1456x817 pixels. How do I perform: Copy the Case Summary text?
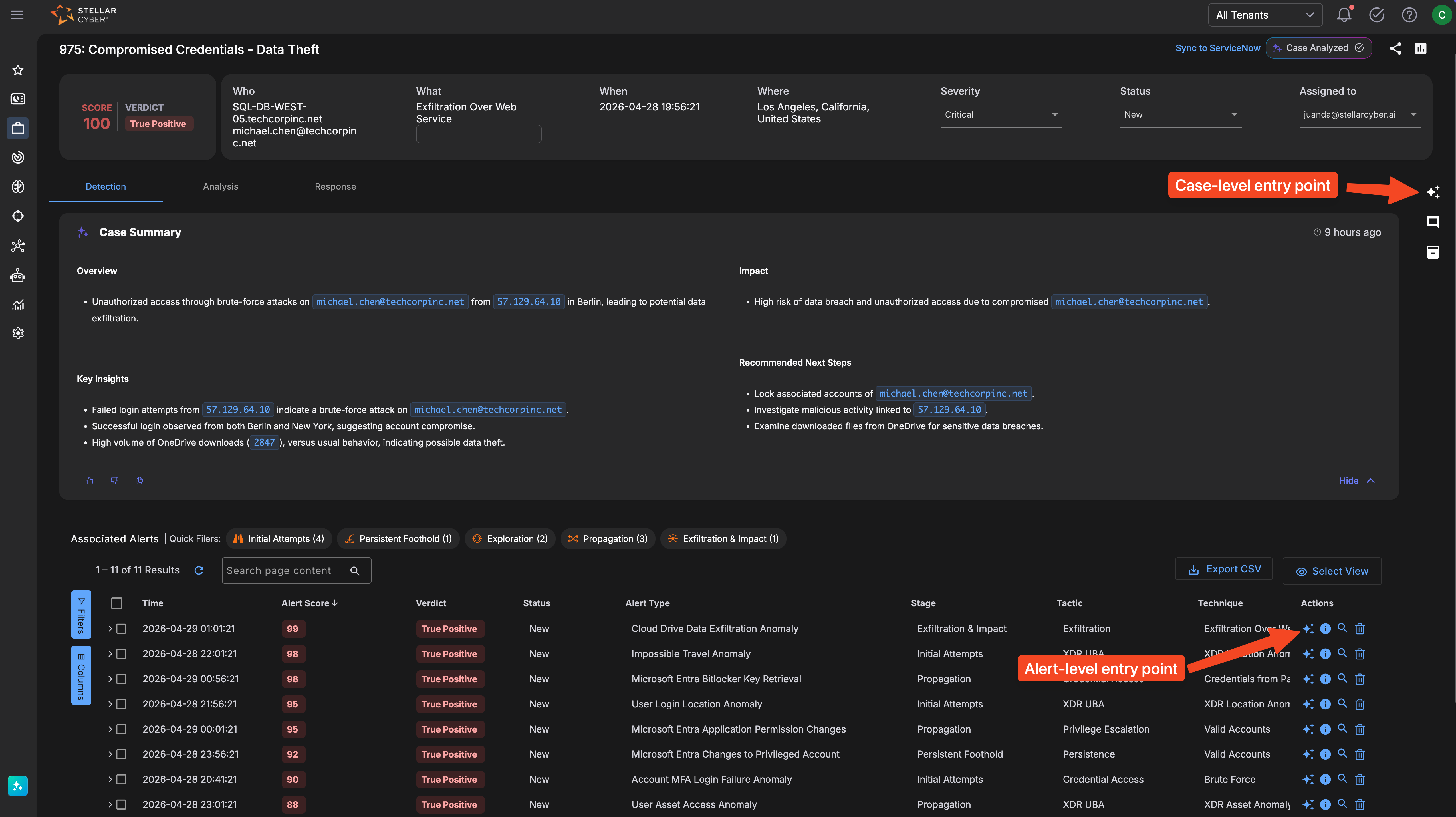(x=140, y=481)
